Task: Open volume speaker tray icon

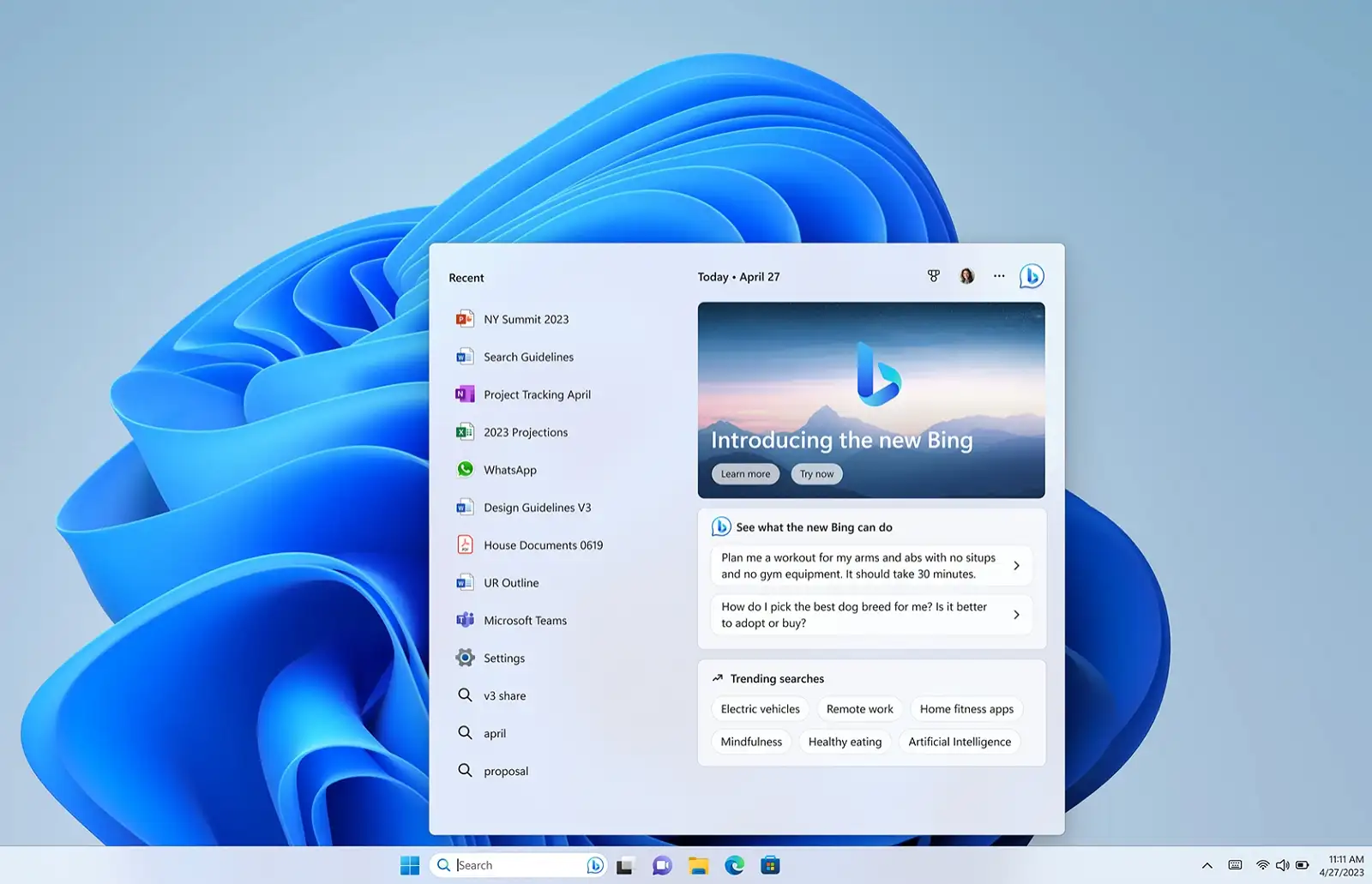Action: point(1282,865)
